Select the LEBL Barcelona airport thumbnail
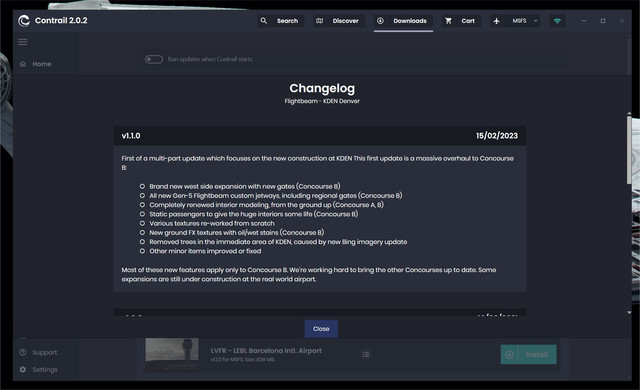 (172, 355)
